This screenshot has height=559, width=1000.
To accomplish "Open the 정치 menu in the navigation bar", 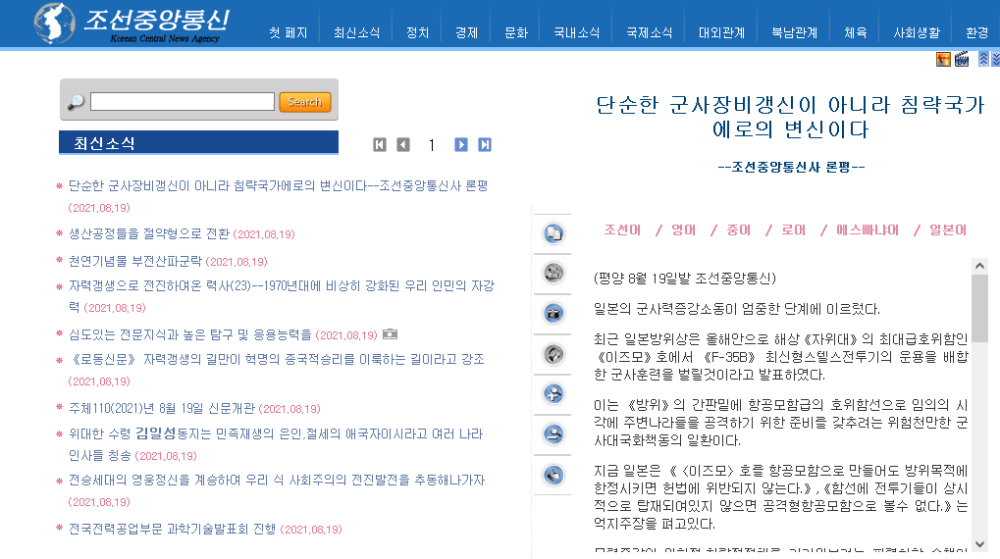I will point(418,33).
